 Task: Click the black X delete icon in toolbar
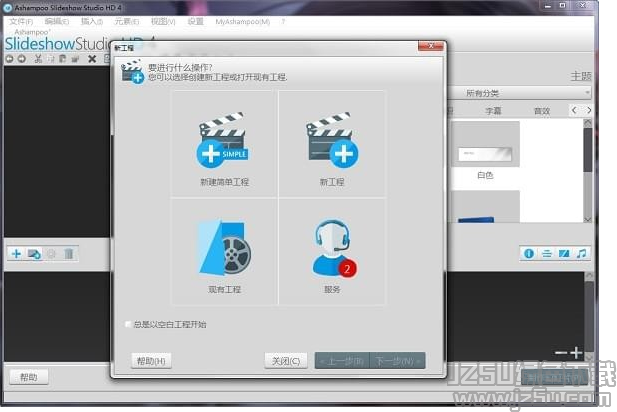pos(92,59)
